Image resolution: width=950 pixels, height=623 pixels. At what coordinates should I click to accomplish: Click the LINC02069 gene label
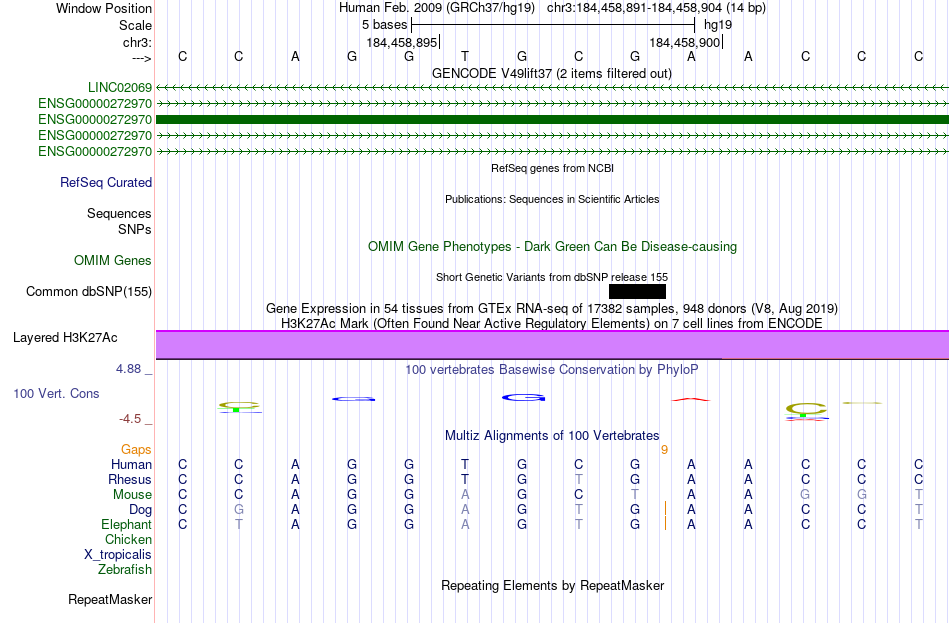click(x=119, y=87)
